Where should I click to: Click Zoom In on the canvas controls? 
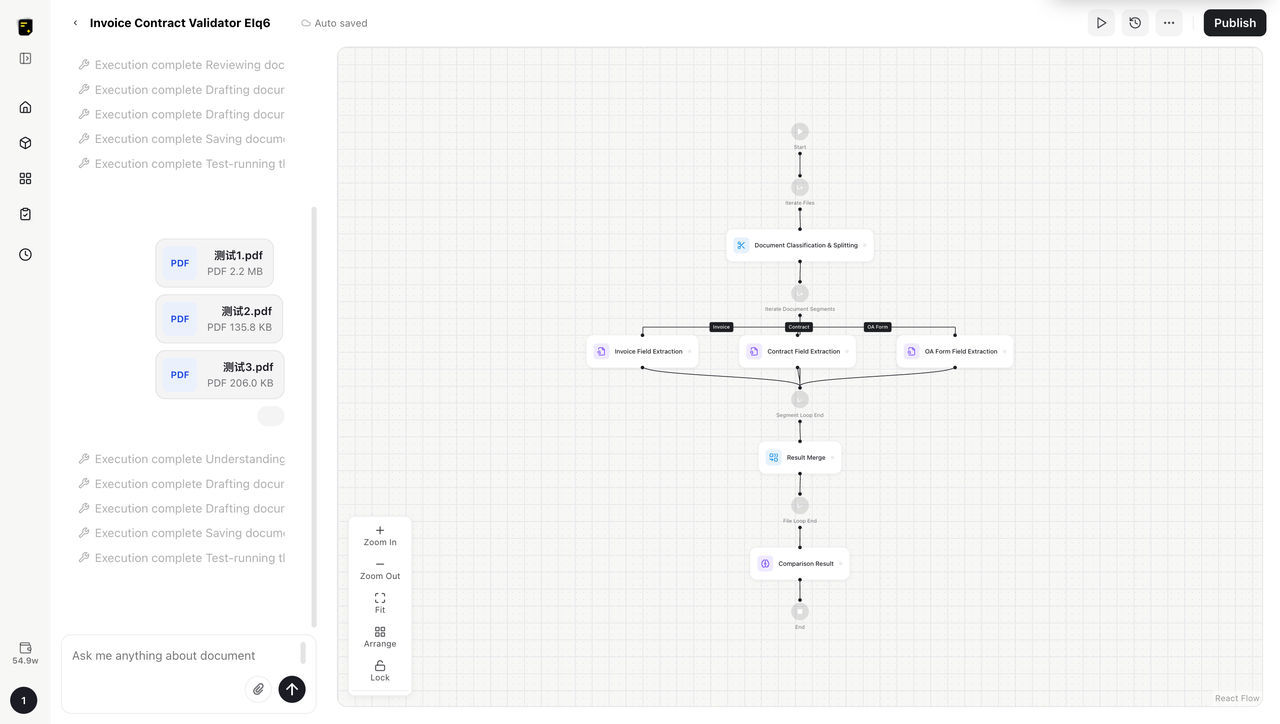pos(380,536)
